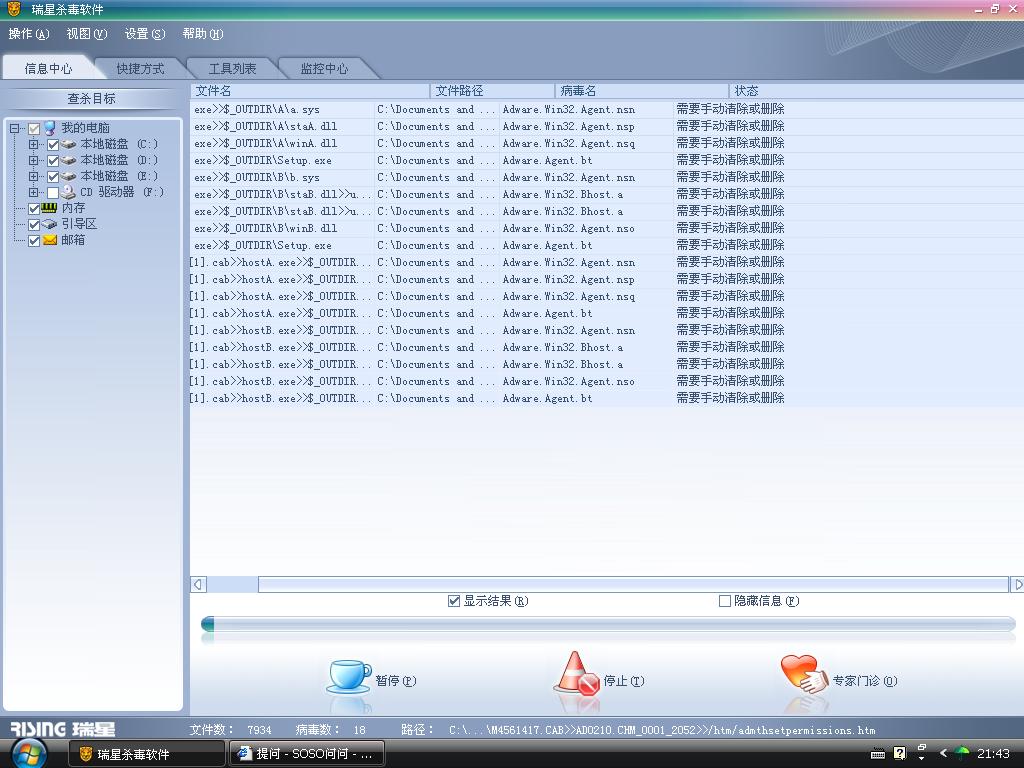Expand hidden tray icons arrow
This screenshot has width=1024, height=768.
(943, 753)
